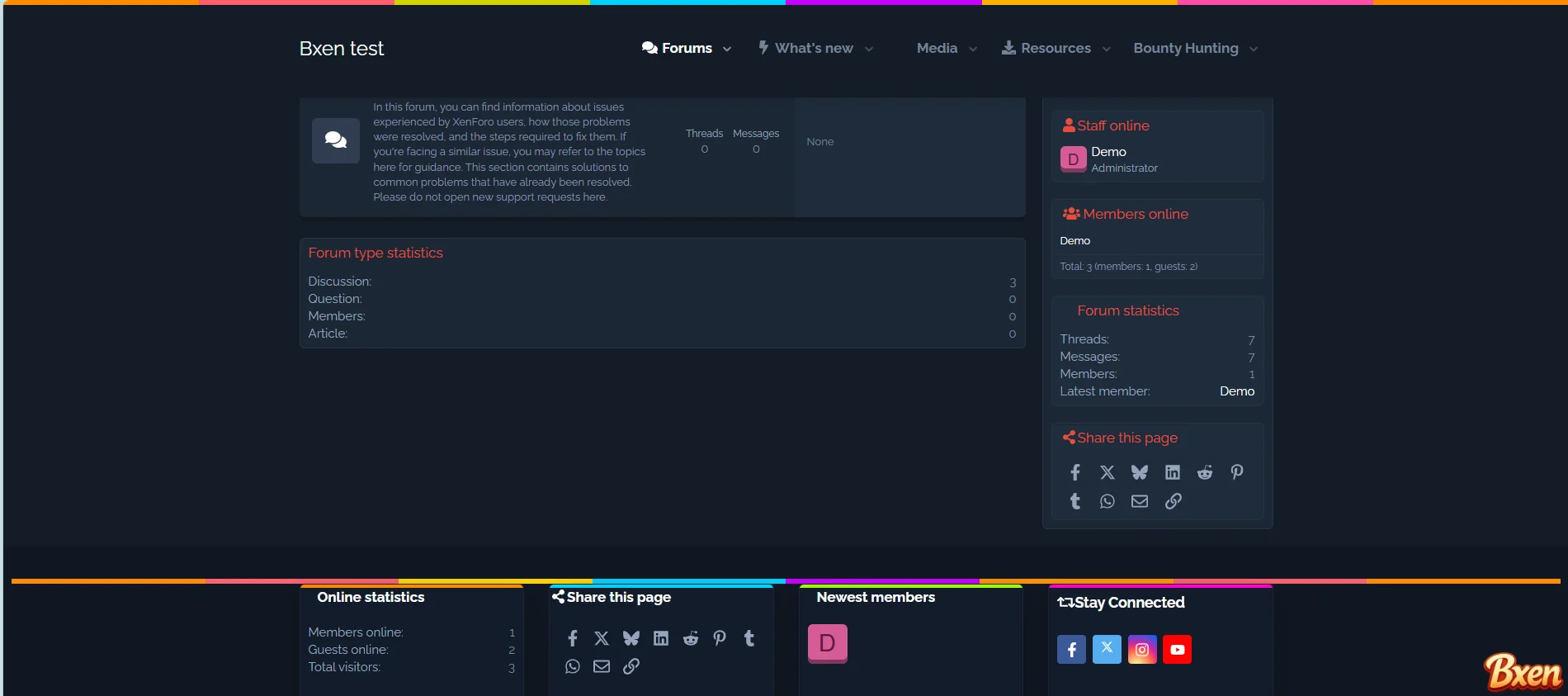
Task: Open the YouTube Stay Connected button
Action: point(1177,650)
